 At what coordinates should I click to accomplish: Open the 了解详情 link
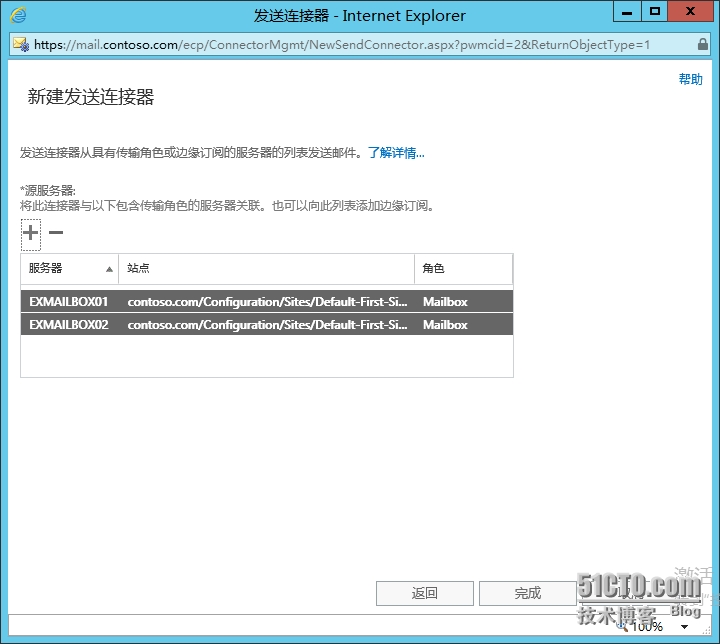396,153
